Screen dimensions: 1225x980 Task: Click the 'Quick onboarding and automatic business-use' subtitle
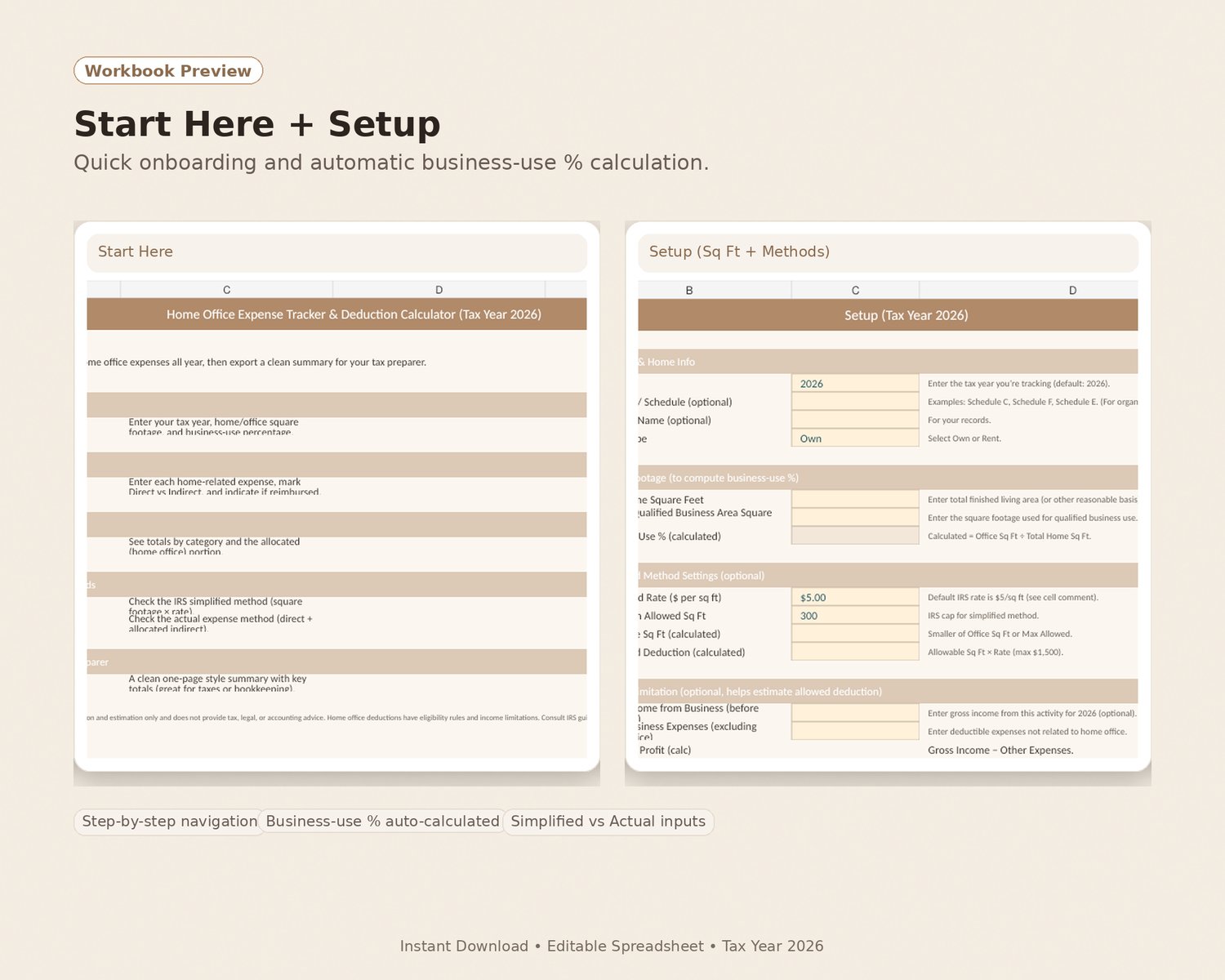[391, 163]
